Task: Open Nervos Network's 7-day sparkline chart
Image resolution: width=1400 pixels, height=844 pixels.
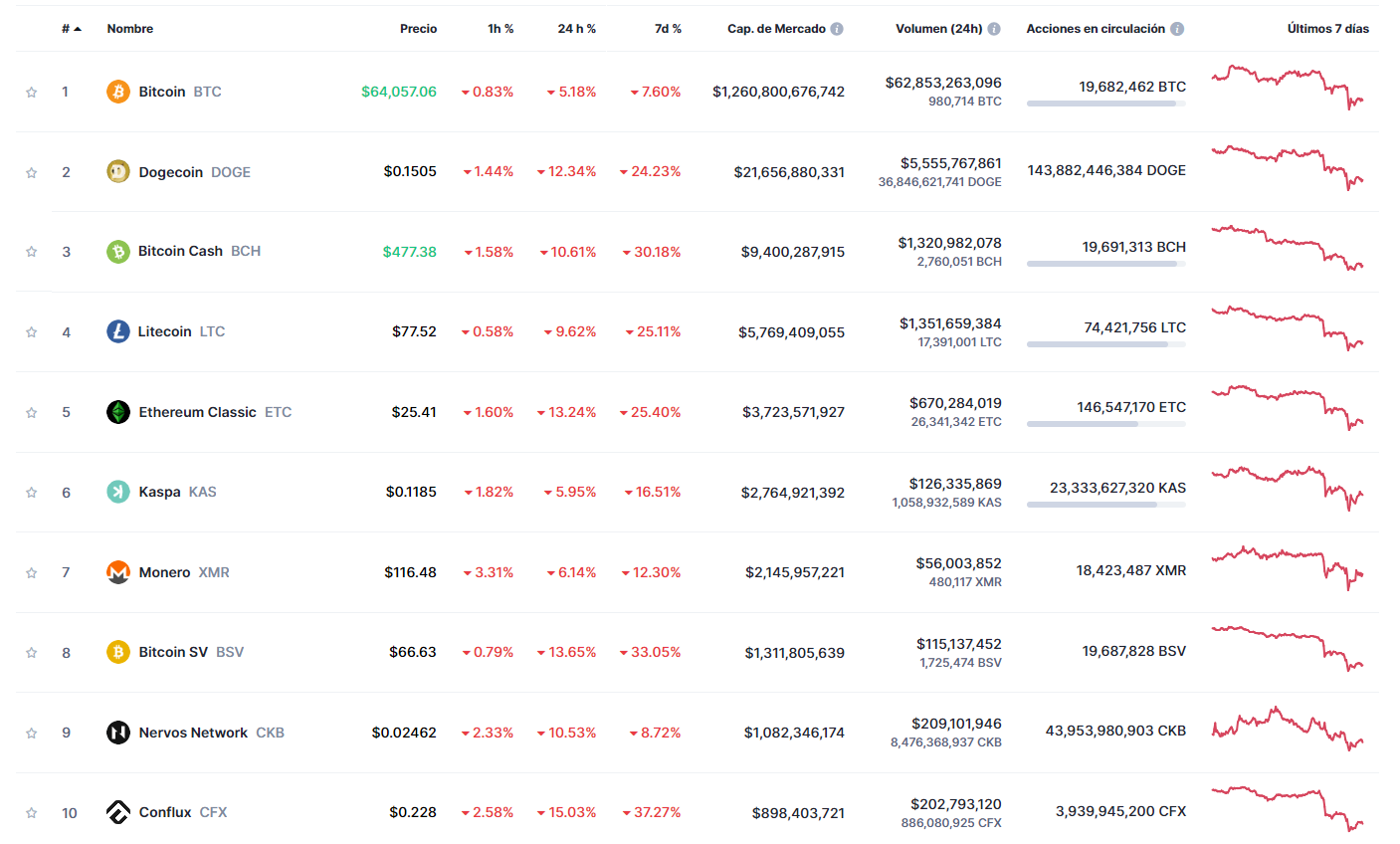Action: point(1288,729)
